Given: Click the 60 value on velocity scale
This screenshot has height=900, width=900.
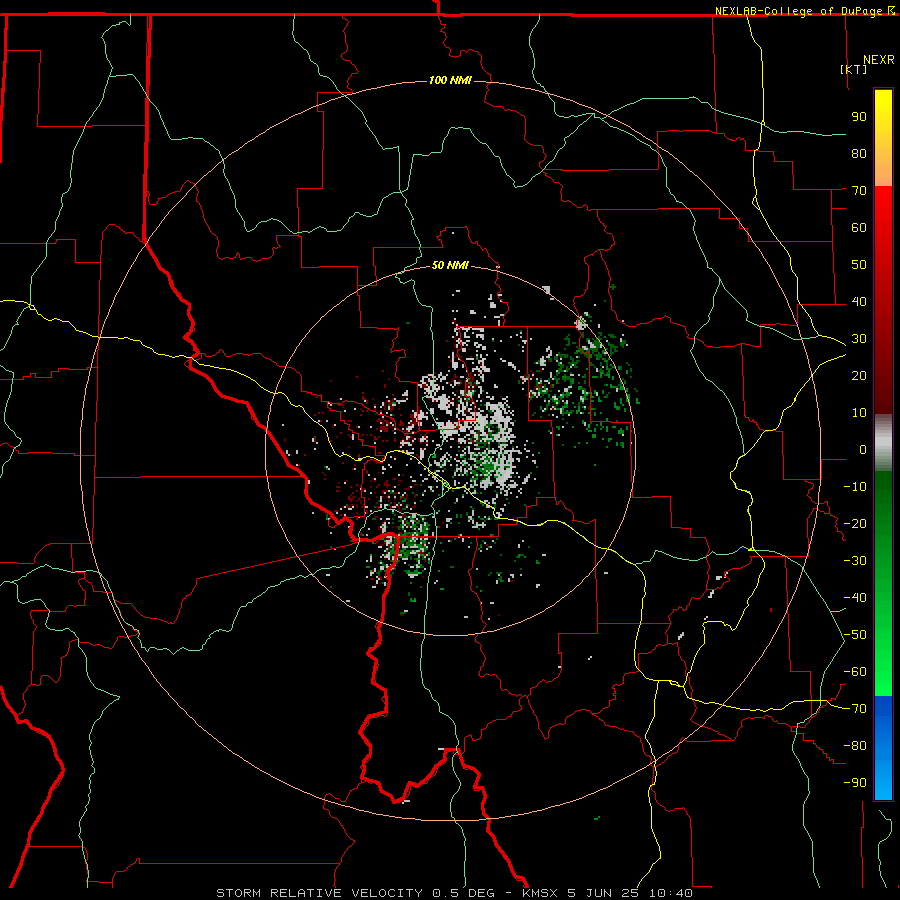Looking at the screenshot, I should 859,228.
